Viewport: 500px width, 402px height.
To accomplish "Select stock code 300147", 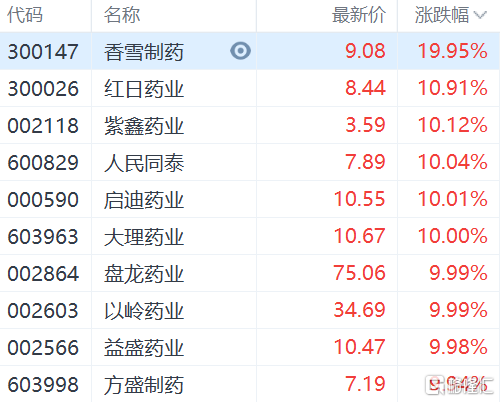I will coord(43,52).
